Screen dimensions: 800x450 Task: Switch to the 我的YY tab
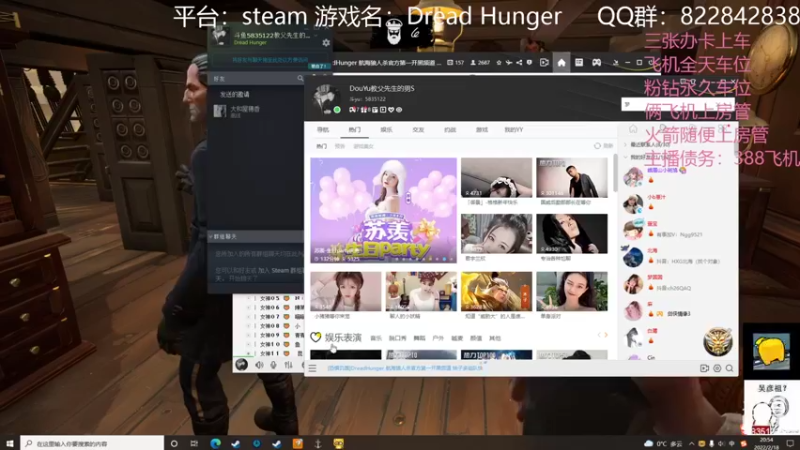tap(514, 130)
